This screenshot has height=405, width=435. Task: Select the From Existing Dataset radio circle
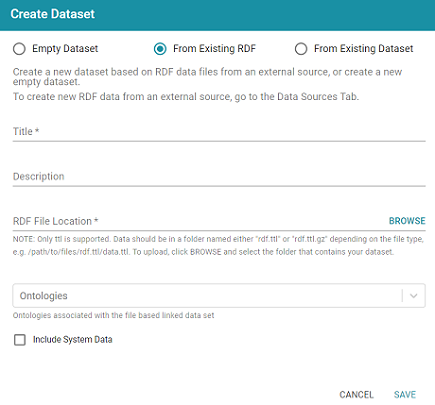pos(301,49)
